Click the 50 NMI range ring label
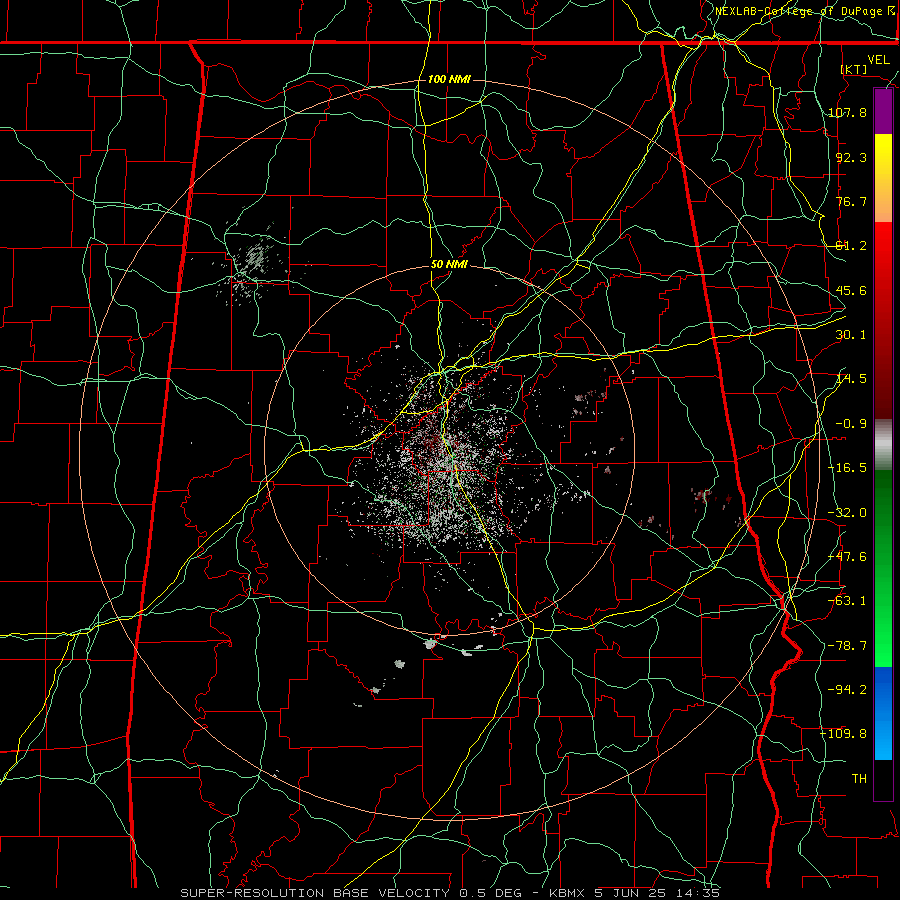Image resolution: width=900 pixels, height=900 pixels. [x=449, y=265]
